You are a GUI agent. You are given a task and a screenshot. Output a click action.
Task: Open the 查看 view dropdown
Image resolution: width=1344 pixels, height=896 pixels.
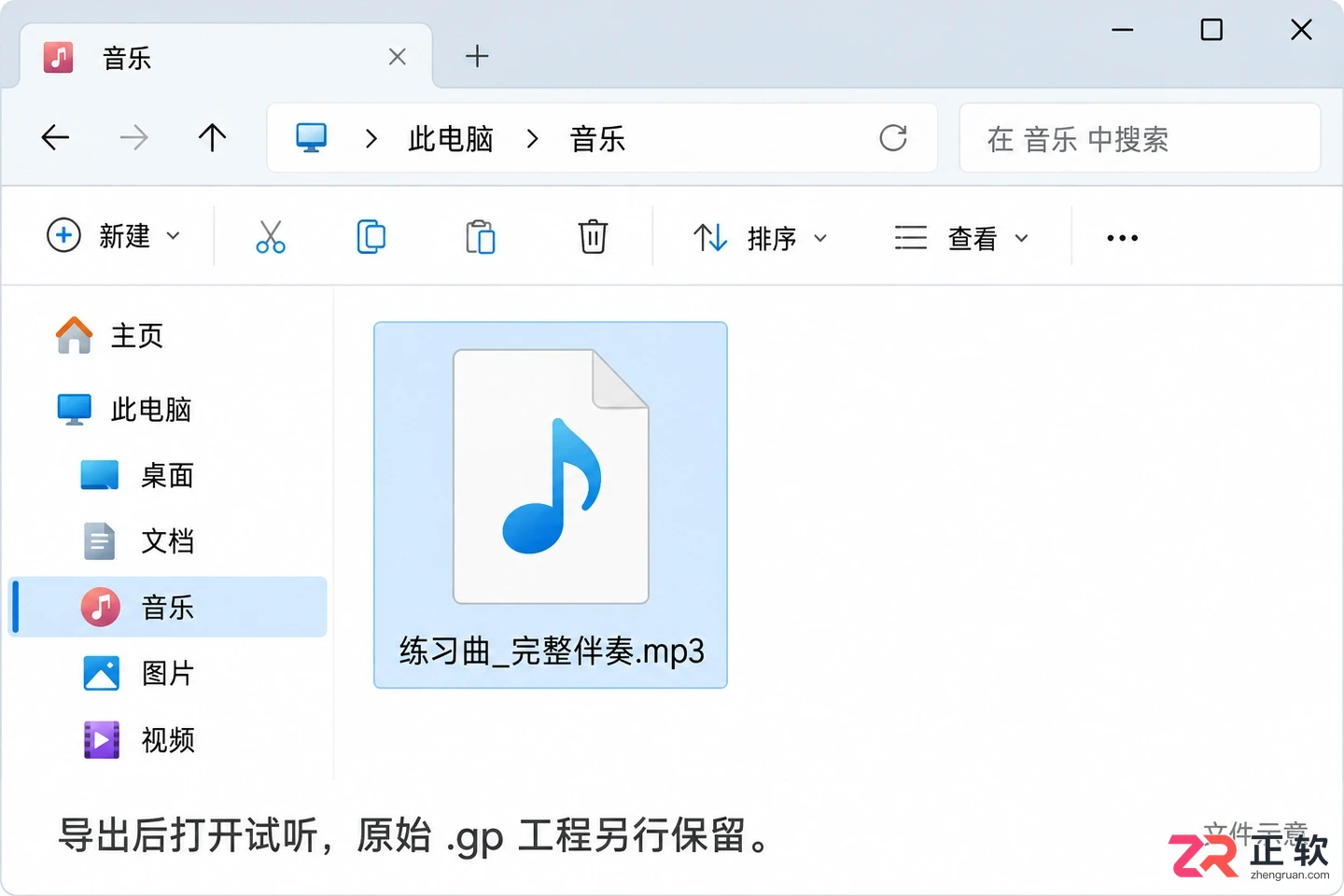coord(961,238)
